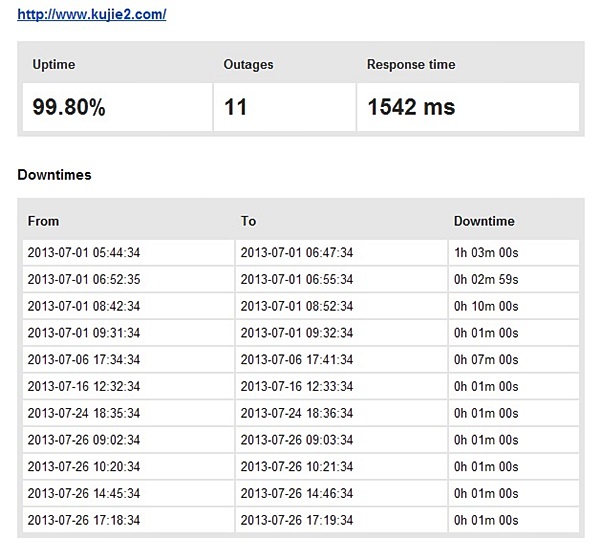Select the 2013-07-26 17:18:34 From cell

[x=84, y=520]
